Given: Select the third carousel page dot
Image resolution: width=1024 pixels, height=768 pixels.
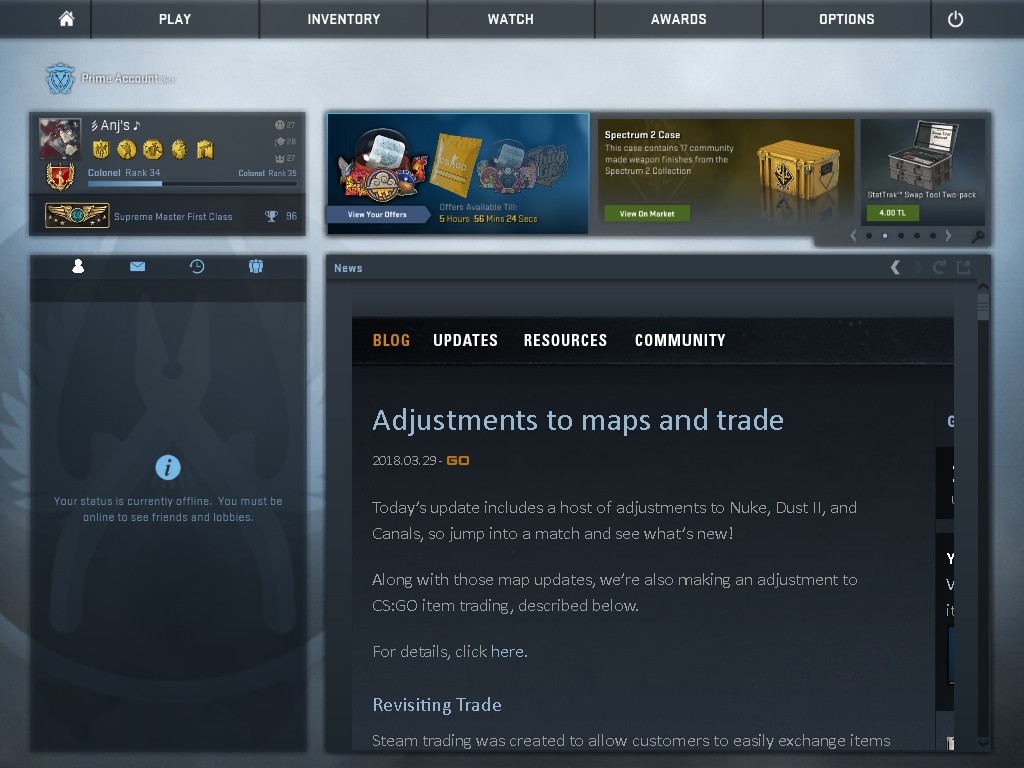Looking at the screenshot, I should coord(901,236).
